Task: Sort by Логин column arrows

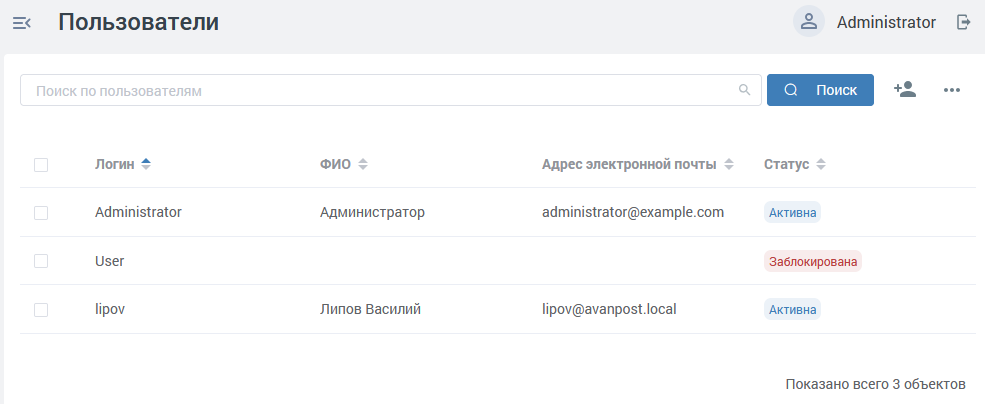Action: click(x=146, y=165)
